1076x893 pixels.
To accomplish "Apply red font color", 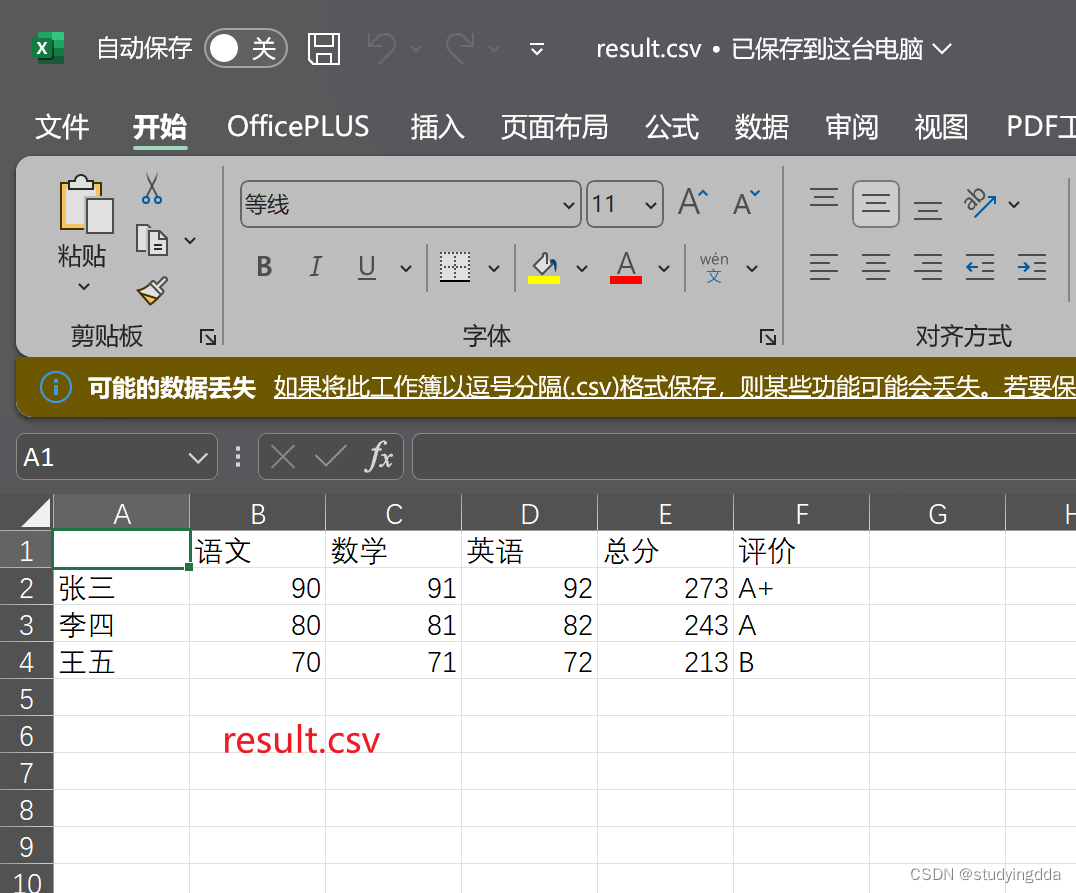I will pyautogui.click(x=626, y=268).
